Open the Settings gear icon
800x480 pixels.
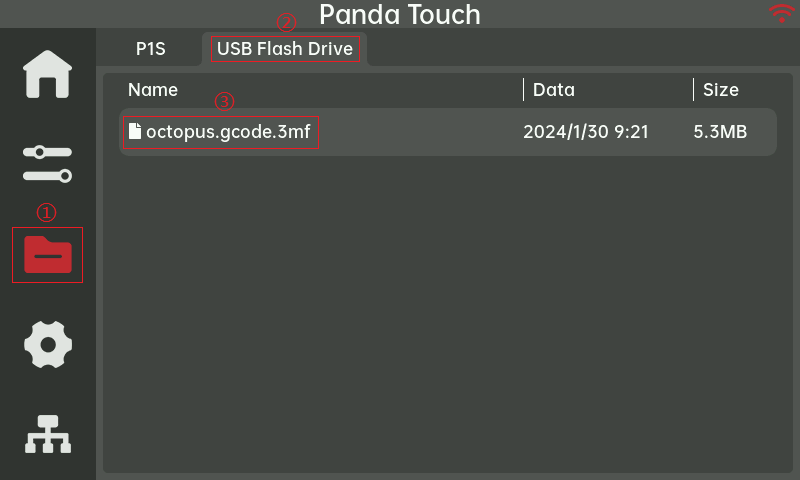48,345
